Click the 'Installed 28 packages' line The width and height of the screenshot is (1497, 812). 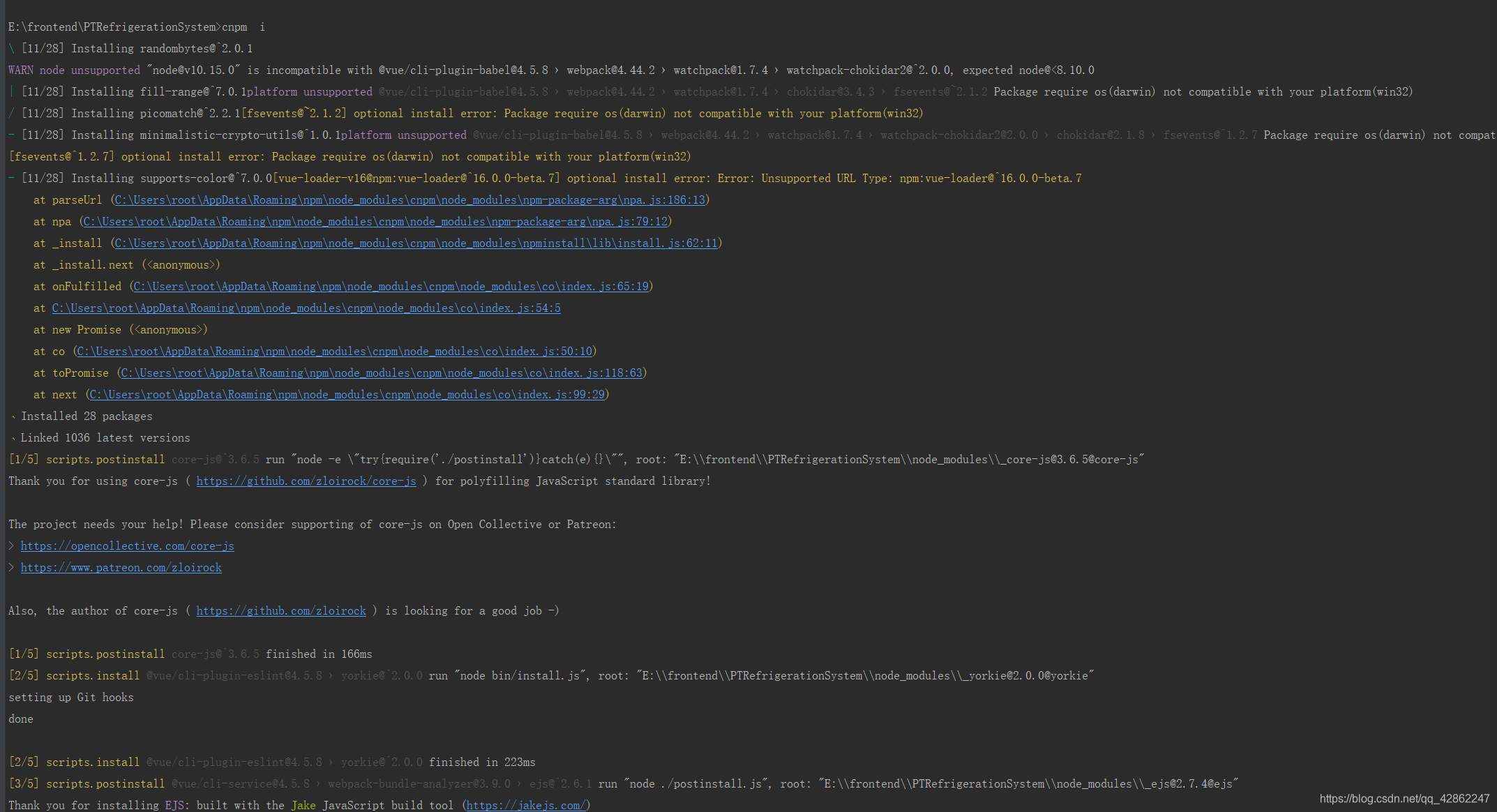tap(86, 416)
